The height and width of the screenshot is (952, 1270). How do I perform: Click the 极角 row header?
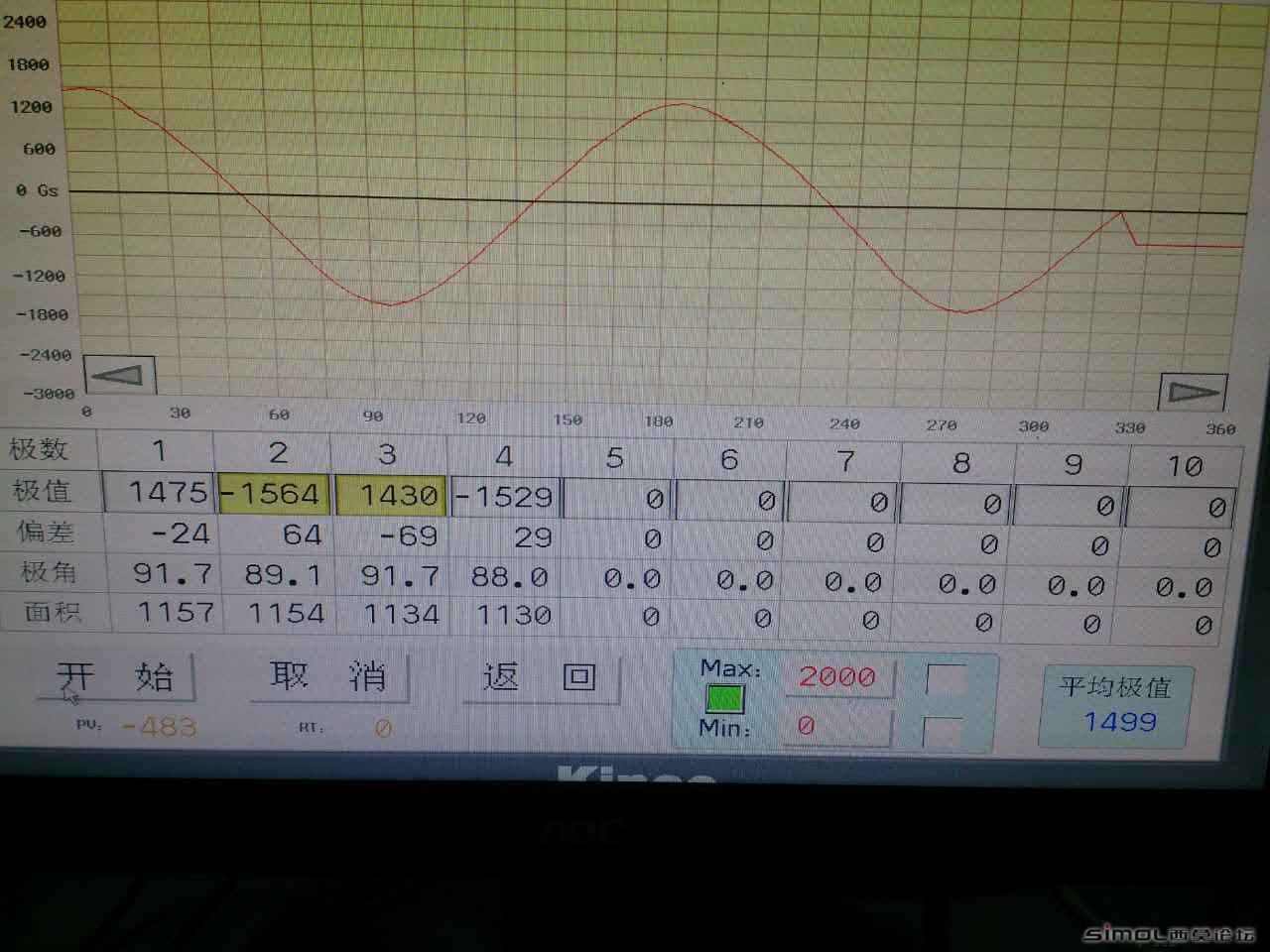(x=48, y=572)
